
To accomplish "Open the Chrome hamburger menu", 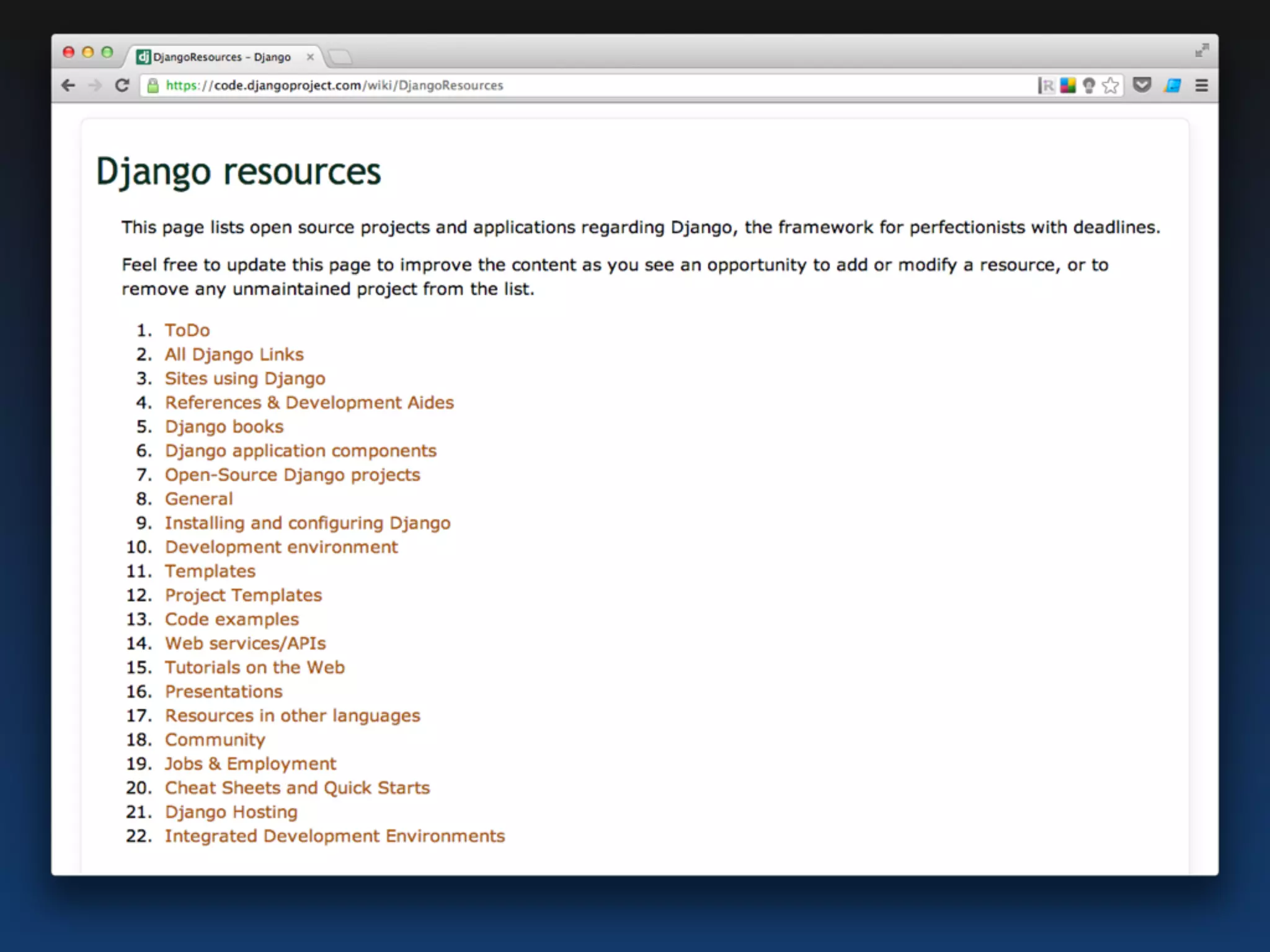I will 1202,86.
